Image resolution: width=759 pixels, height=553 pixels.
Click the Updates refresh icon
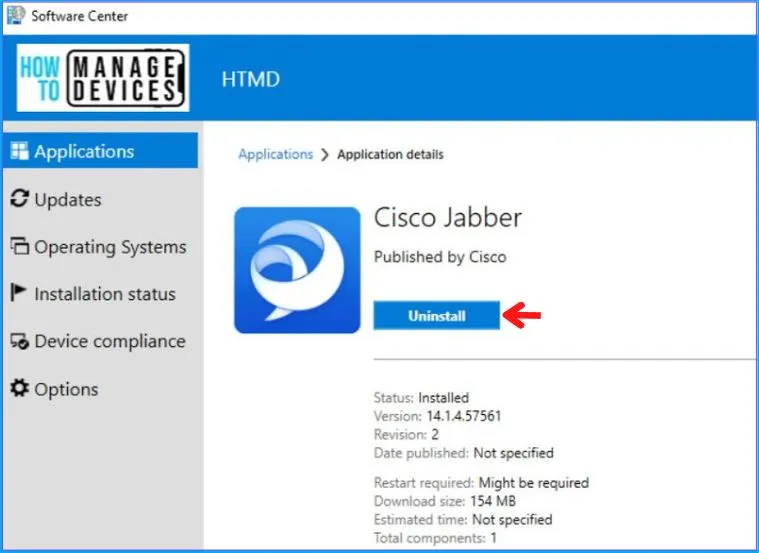(20, 199)
